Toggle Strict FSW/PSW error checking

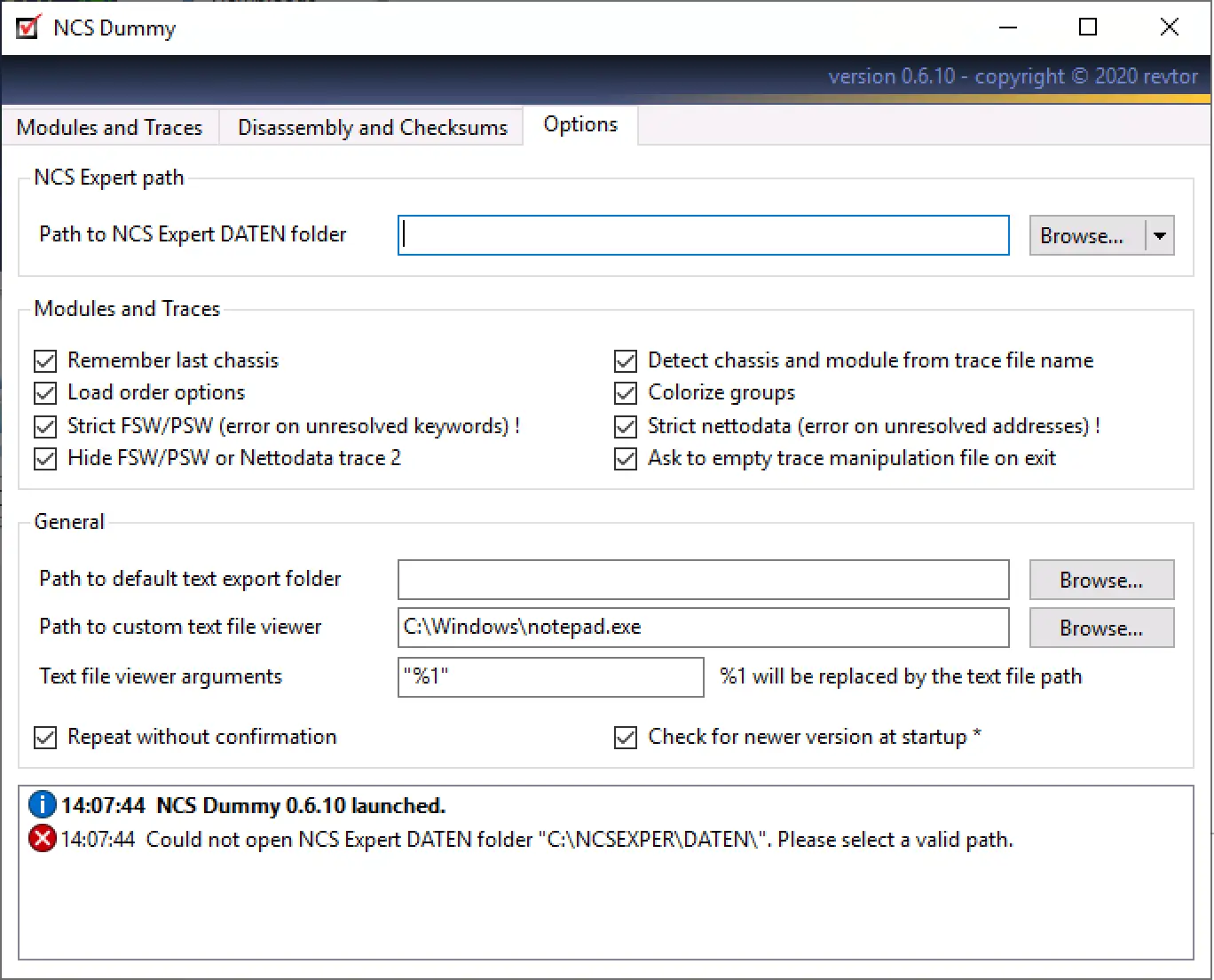click(x=45, y=426)
